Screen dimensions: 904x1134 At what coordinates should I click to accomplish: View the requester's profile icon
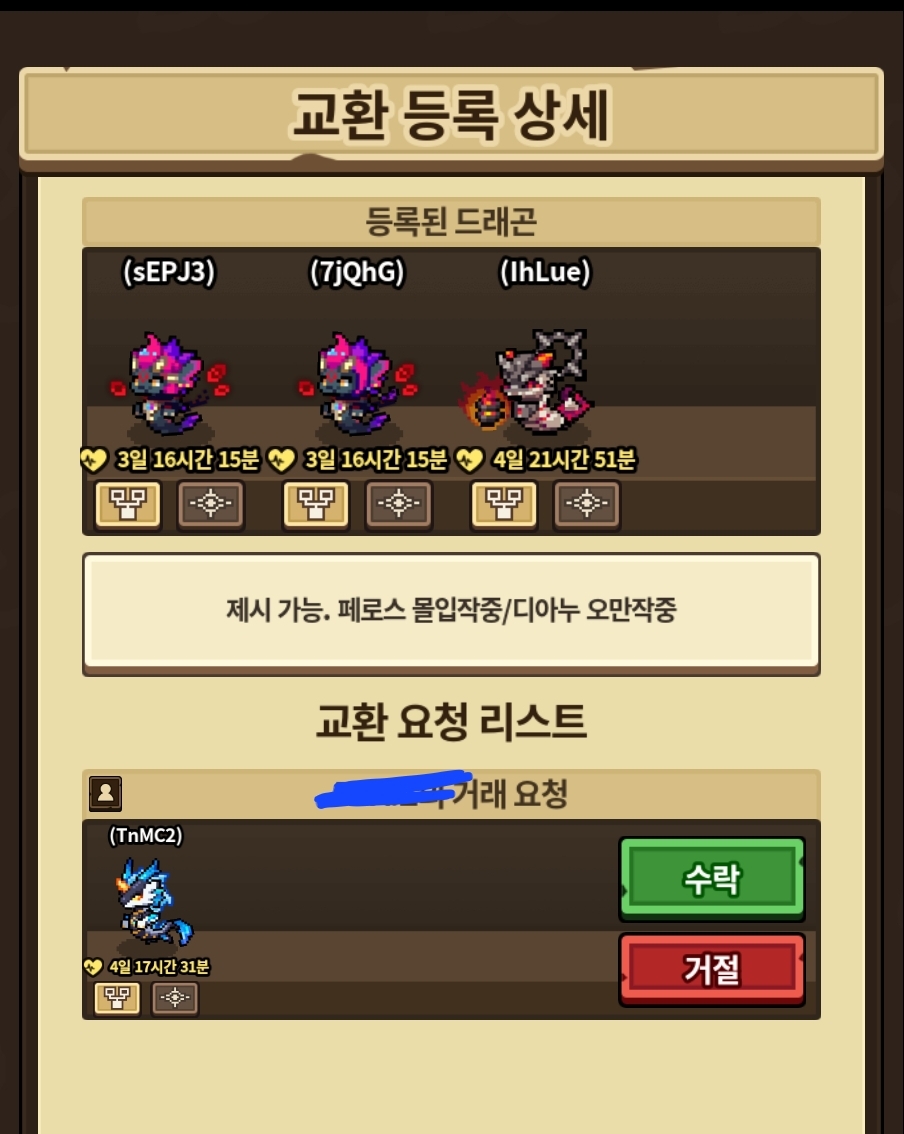coord(106,793)
